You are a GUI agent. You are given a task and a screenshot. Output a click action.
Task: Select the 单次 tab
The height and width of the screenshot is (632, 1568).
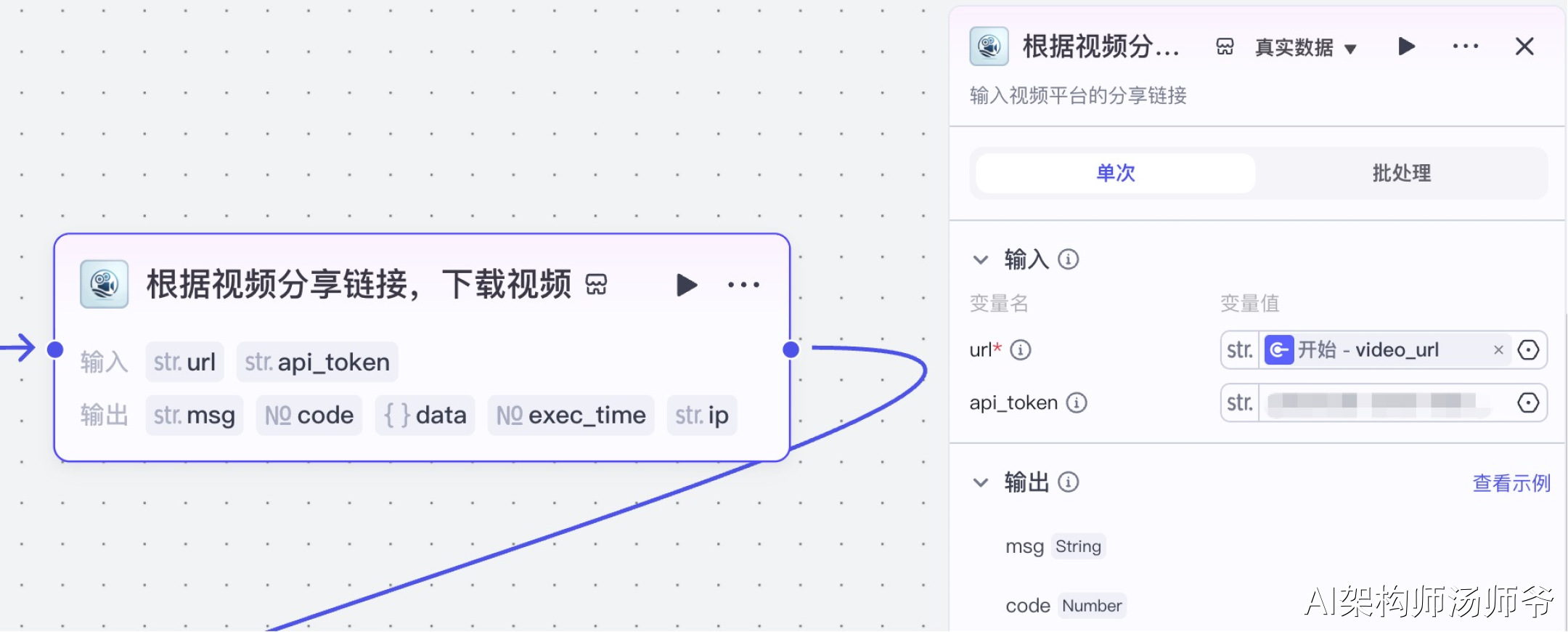1116,173
